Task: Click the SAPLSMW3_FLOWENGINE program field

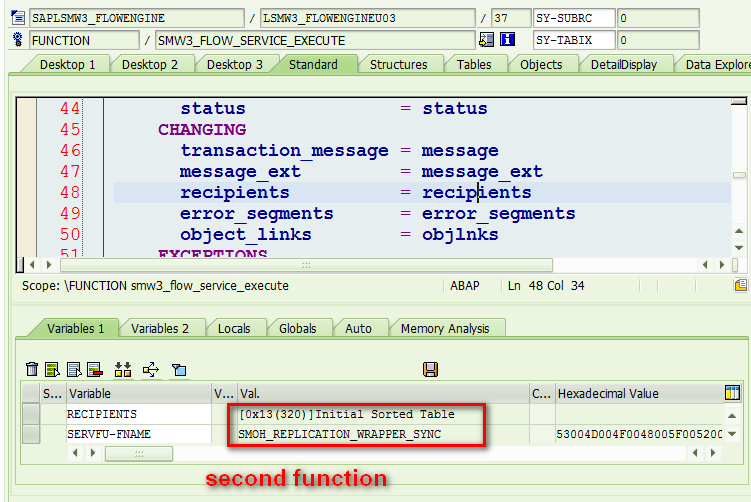Action: 137,18
